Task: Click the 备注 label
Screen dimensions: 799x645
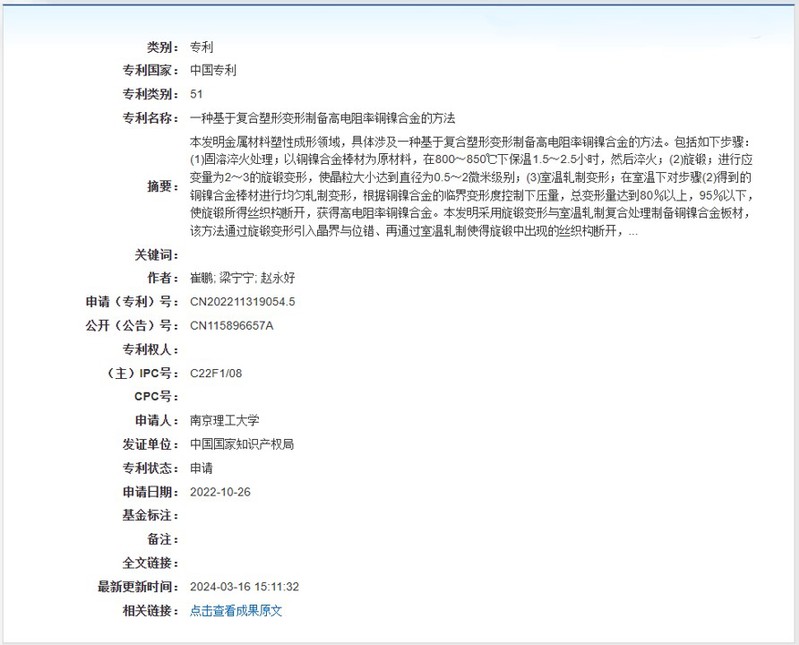Action: pos(163,539)
